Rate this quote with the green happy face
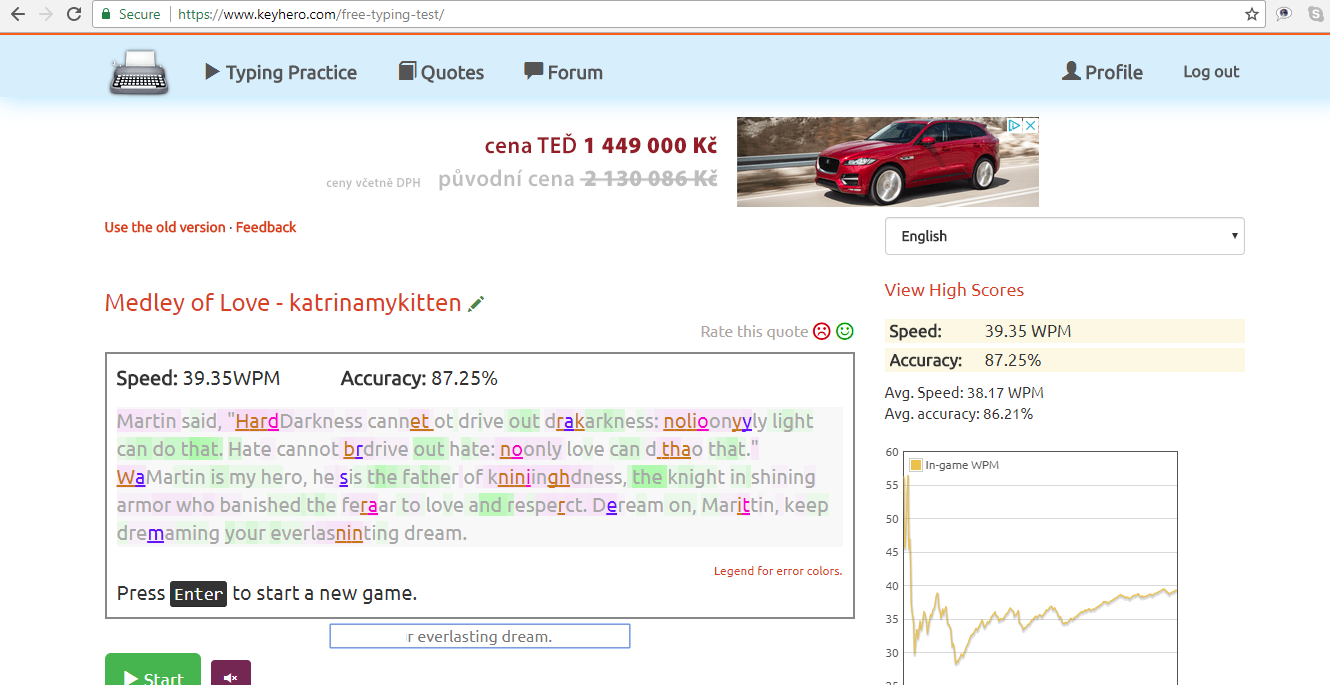The width and height of the screenshot is (1330, 685). (x=845, y=331)
